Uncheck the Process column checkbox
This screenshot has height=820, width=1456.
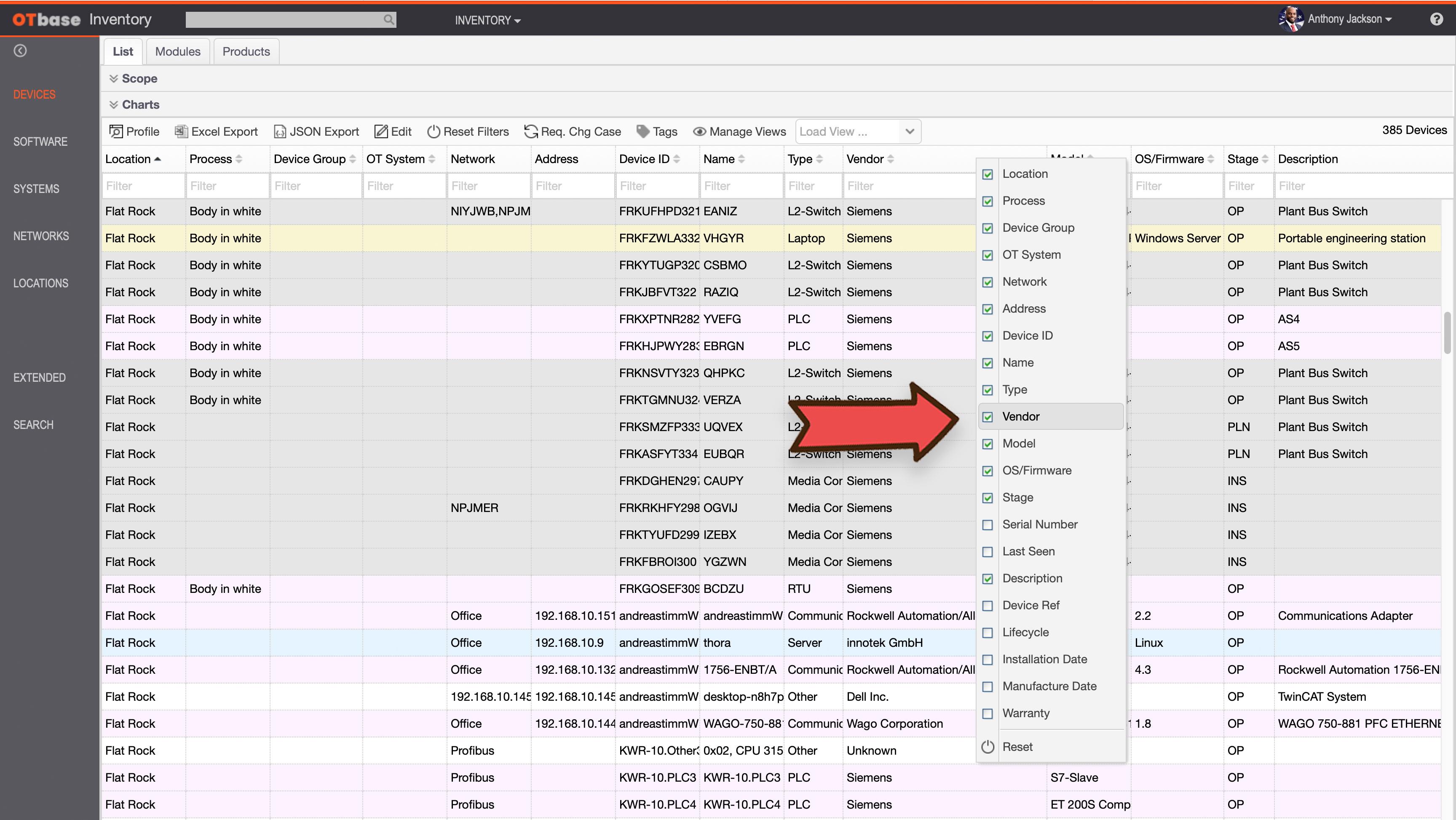pos(988,201)
